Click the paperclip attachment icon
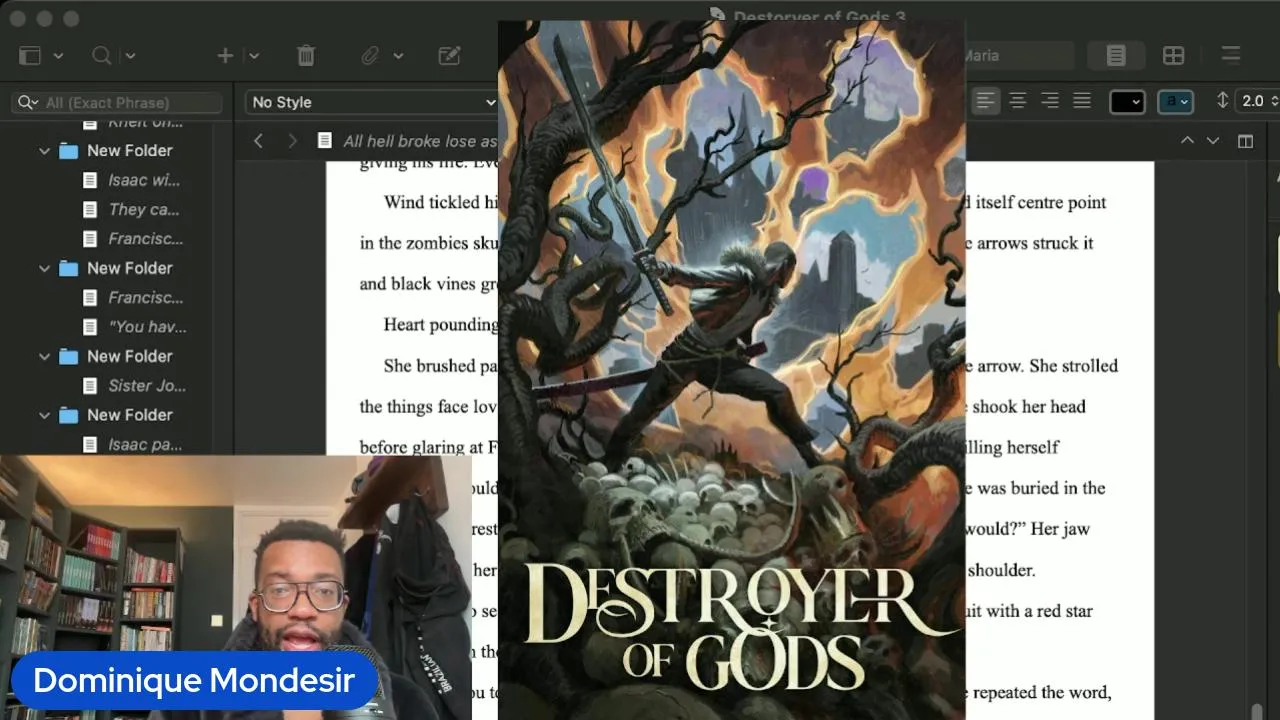The width and height of the screenshot is (1280, 720). [370, 56]
